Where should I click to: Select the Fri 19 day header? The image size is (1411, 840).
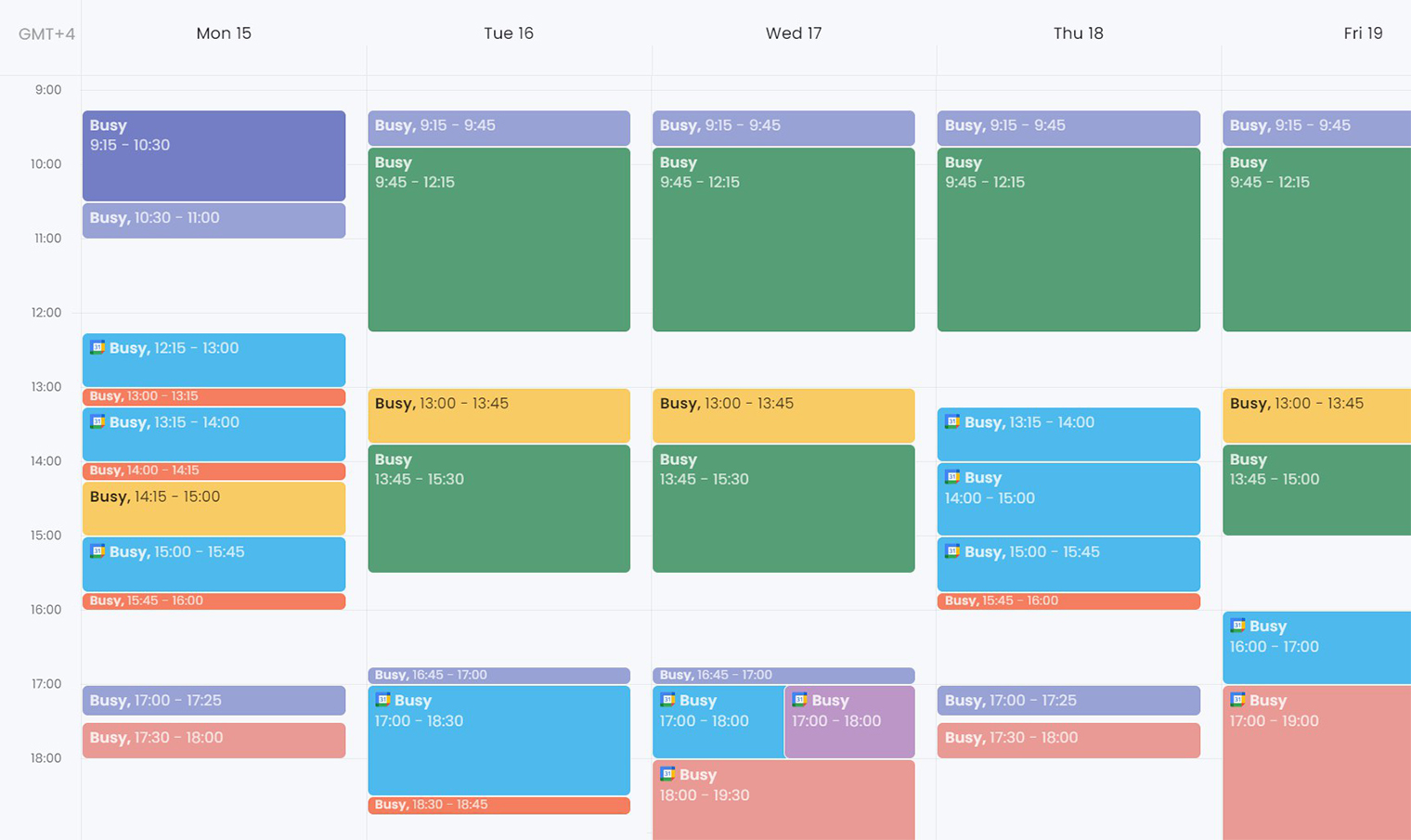[x=1363, y=33]
